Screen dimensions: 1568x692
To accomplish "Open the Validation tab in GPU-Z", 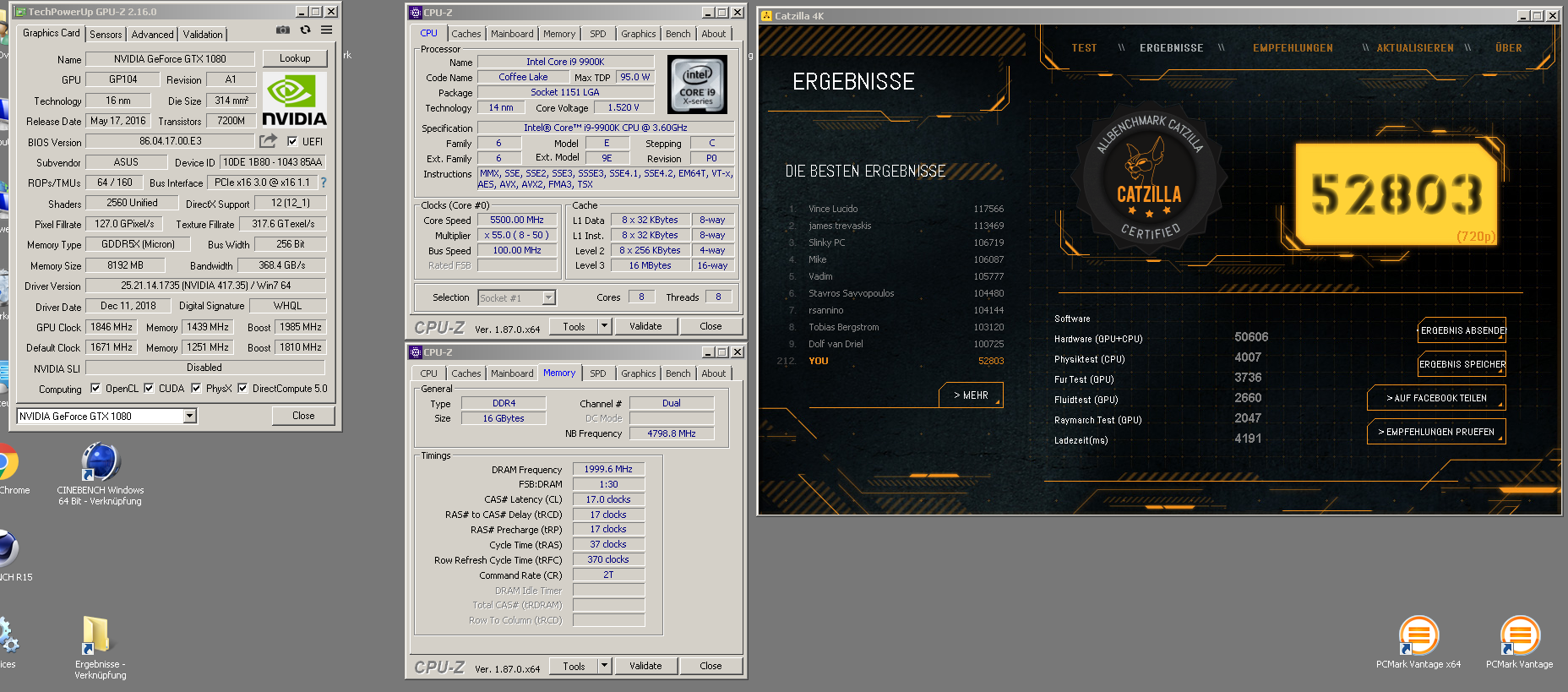I will (203, 35).
